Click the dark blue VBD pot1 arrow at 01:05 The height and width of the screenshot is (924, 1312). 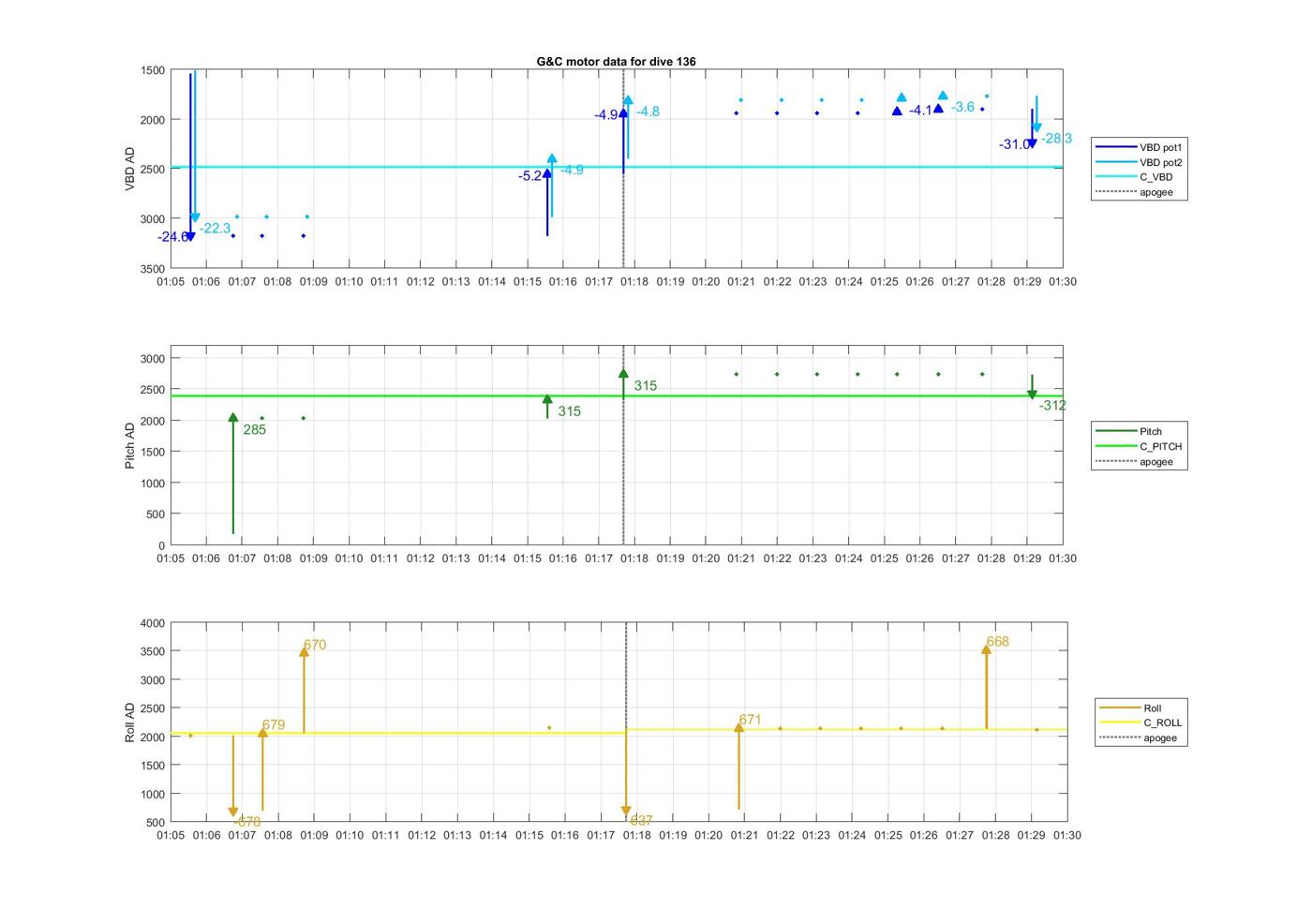click(x=190, y=156)
